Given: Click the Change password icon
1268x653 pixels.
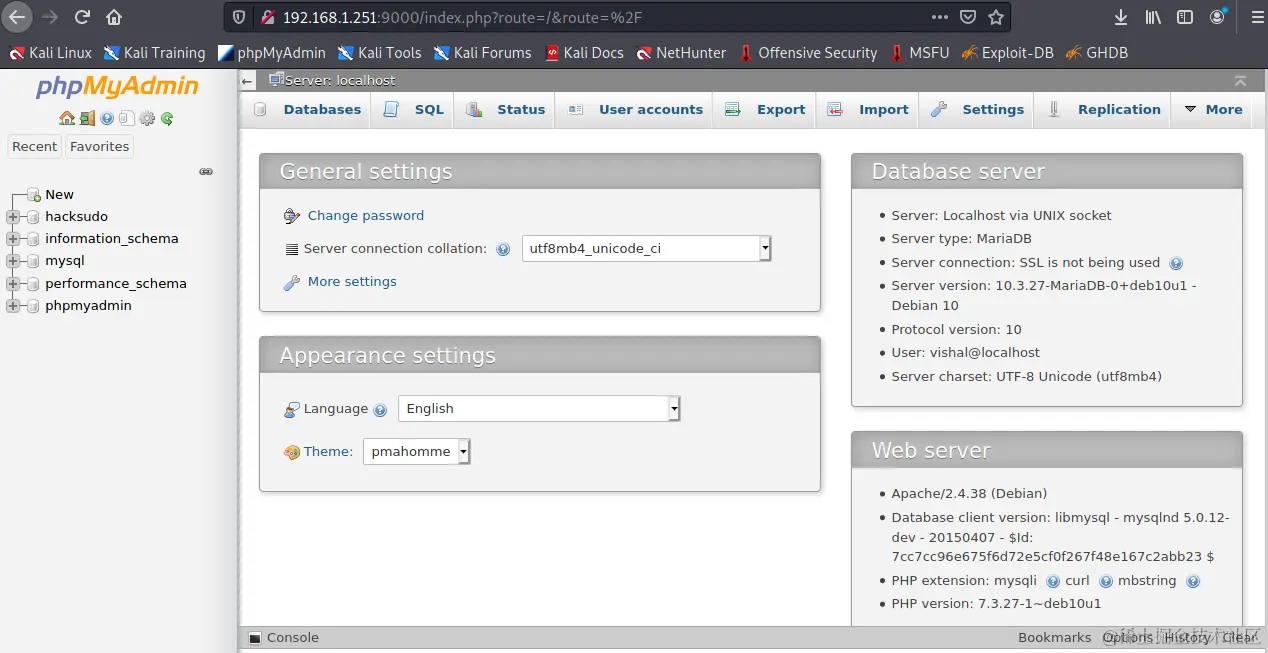Looking at the screenshot, I should pyautogui.click(x=292, y=216).
